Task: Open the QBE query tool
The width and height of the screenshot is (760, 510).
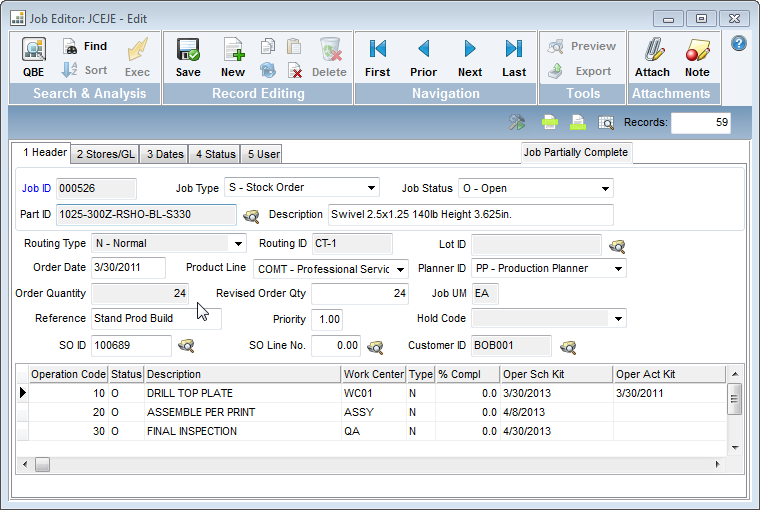Action: (33, 57)
